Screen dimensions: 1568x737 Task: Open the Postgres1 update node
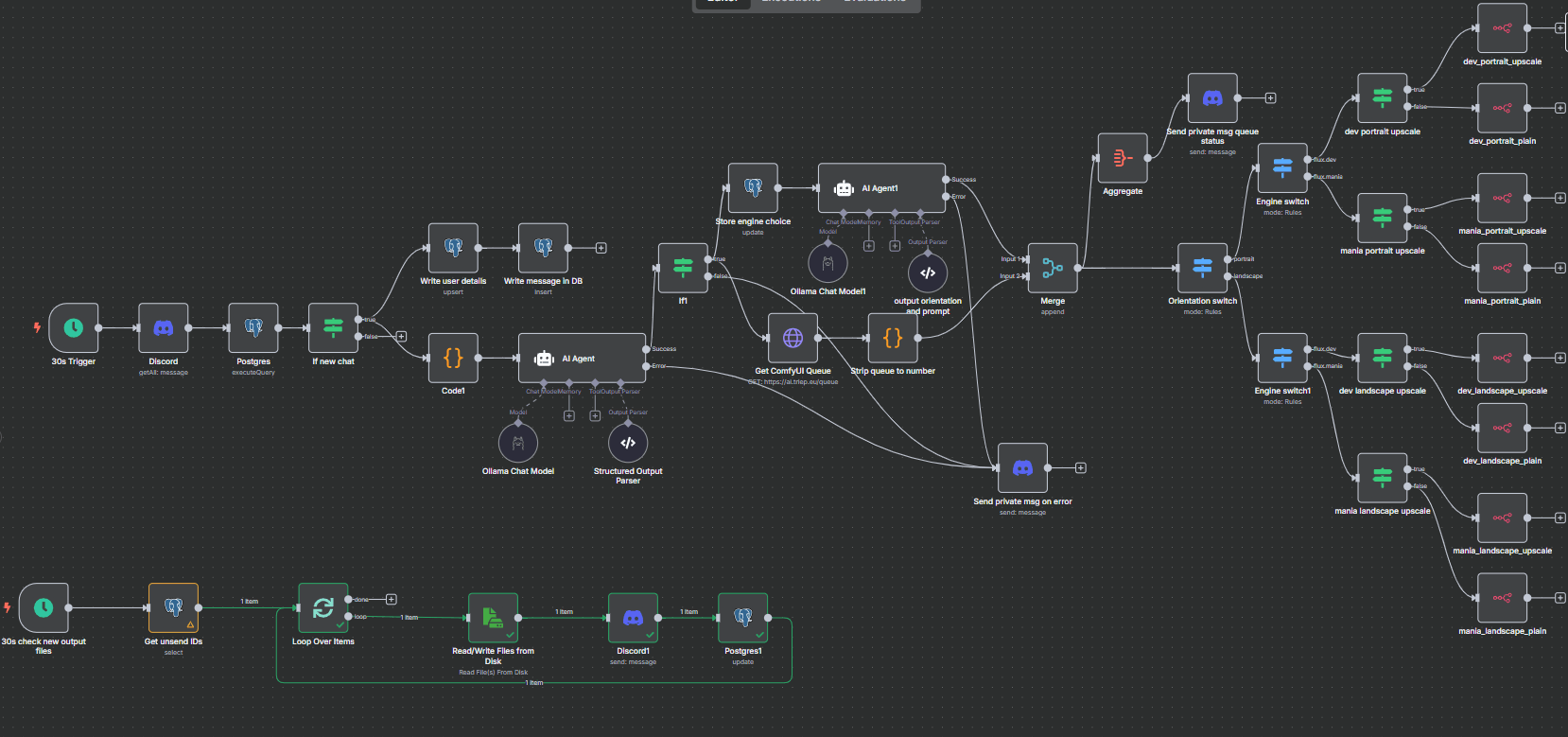point(743,618)
